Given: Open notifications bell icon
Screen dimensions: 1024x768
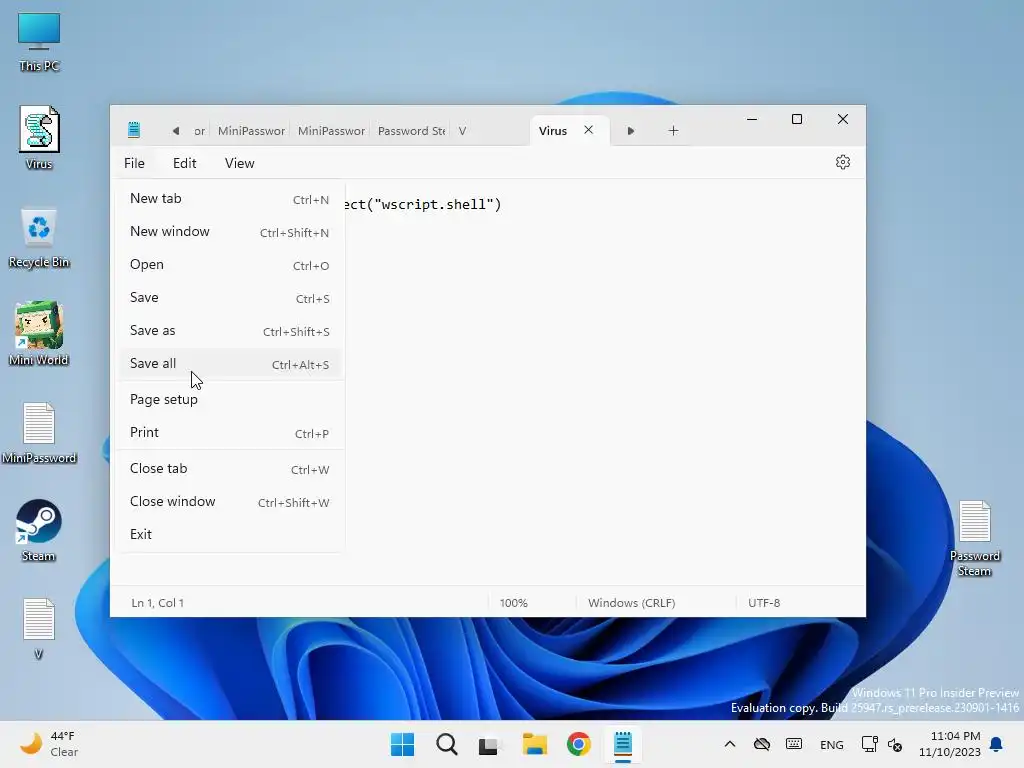Looking at the screenshot, I should 996,744.
